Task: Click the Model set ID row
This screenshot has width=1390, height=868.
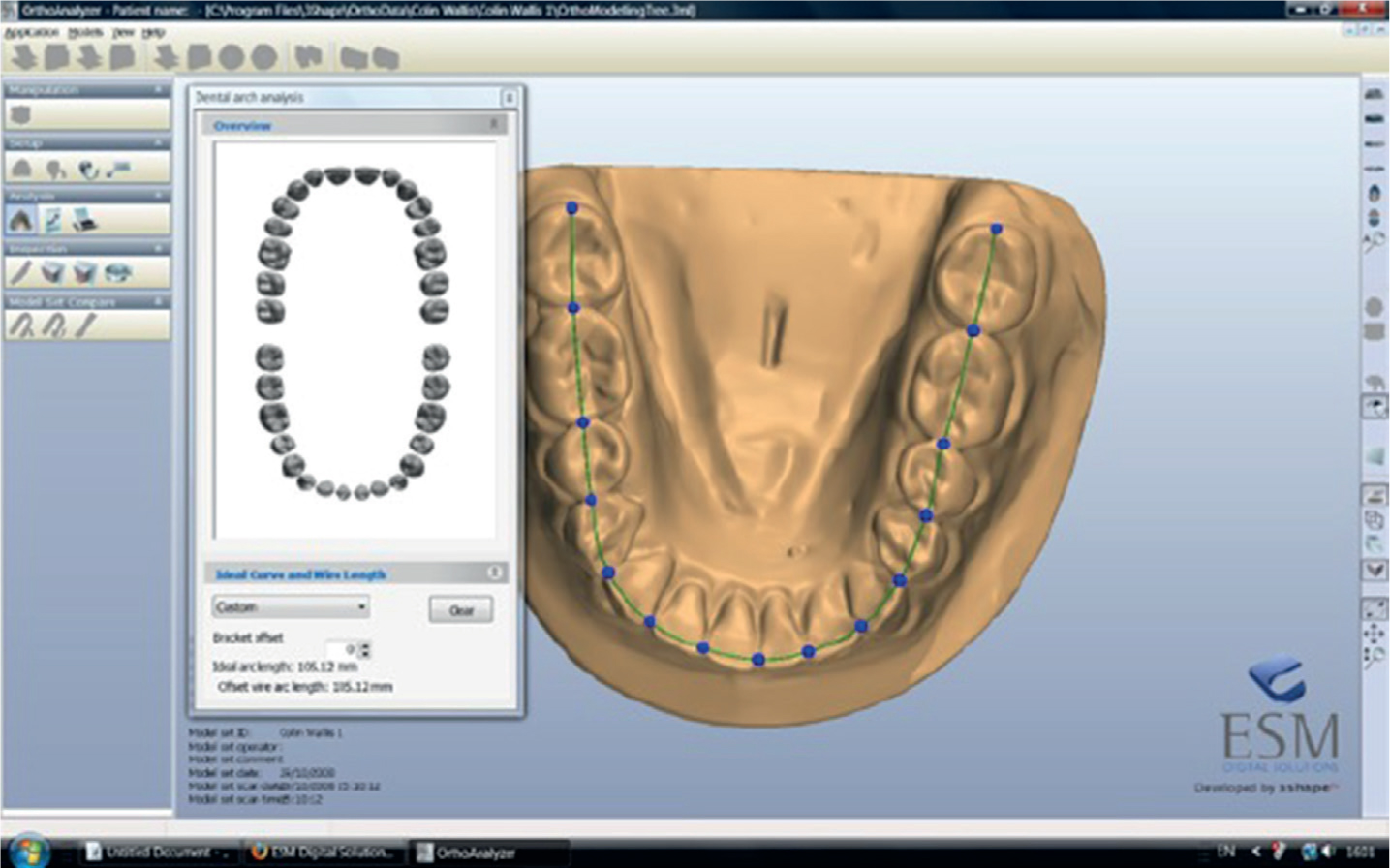Action: coord(265,733)
